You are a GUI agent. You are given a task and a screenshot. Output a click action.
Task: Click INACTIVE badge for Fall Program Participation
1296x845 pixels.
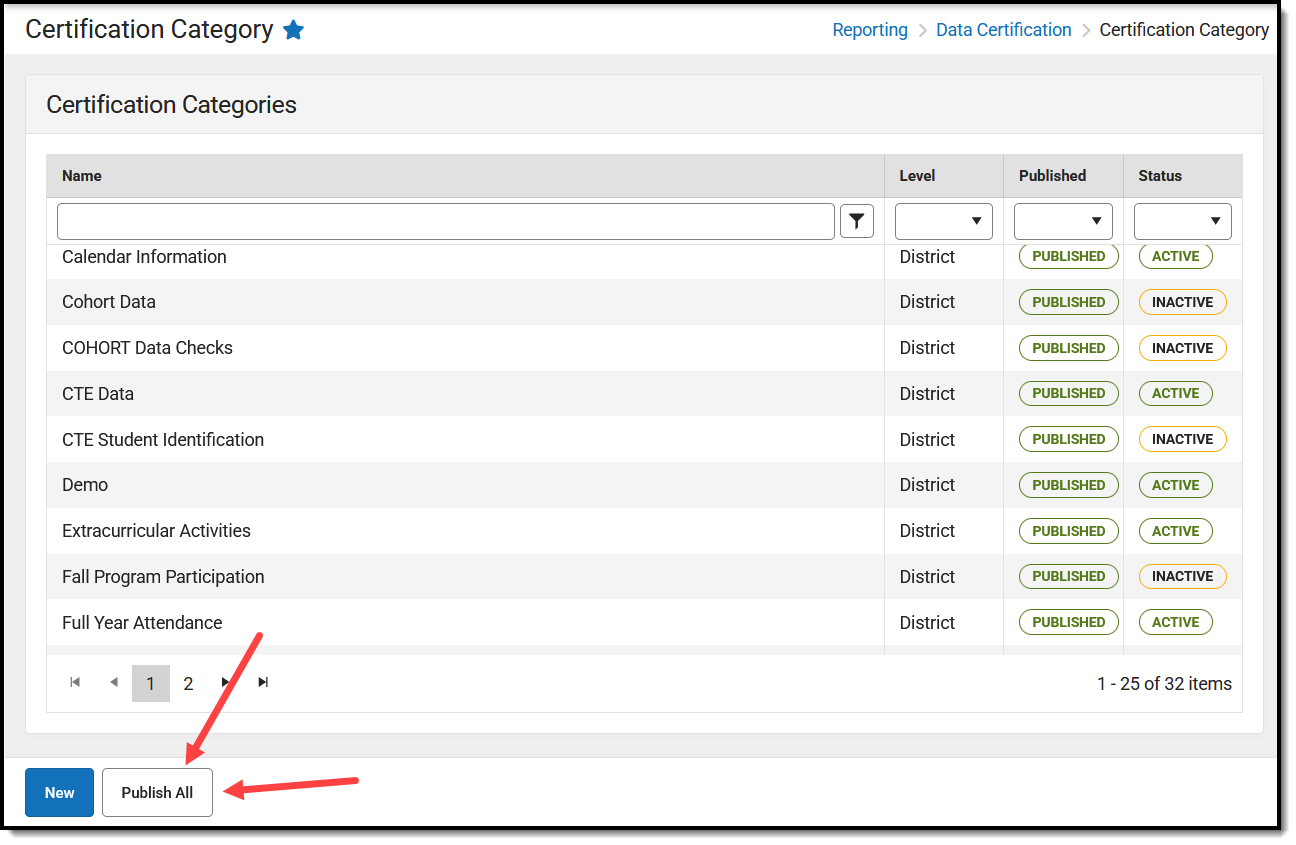tap(1182, 576)
